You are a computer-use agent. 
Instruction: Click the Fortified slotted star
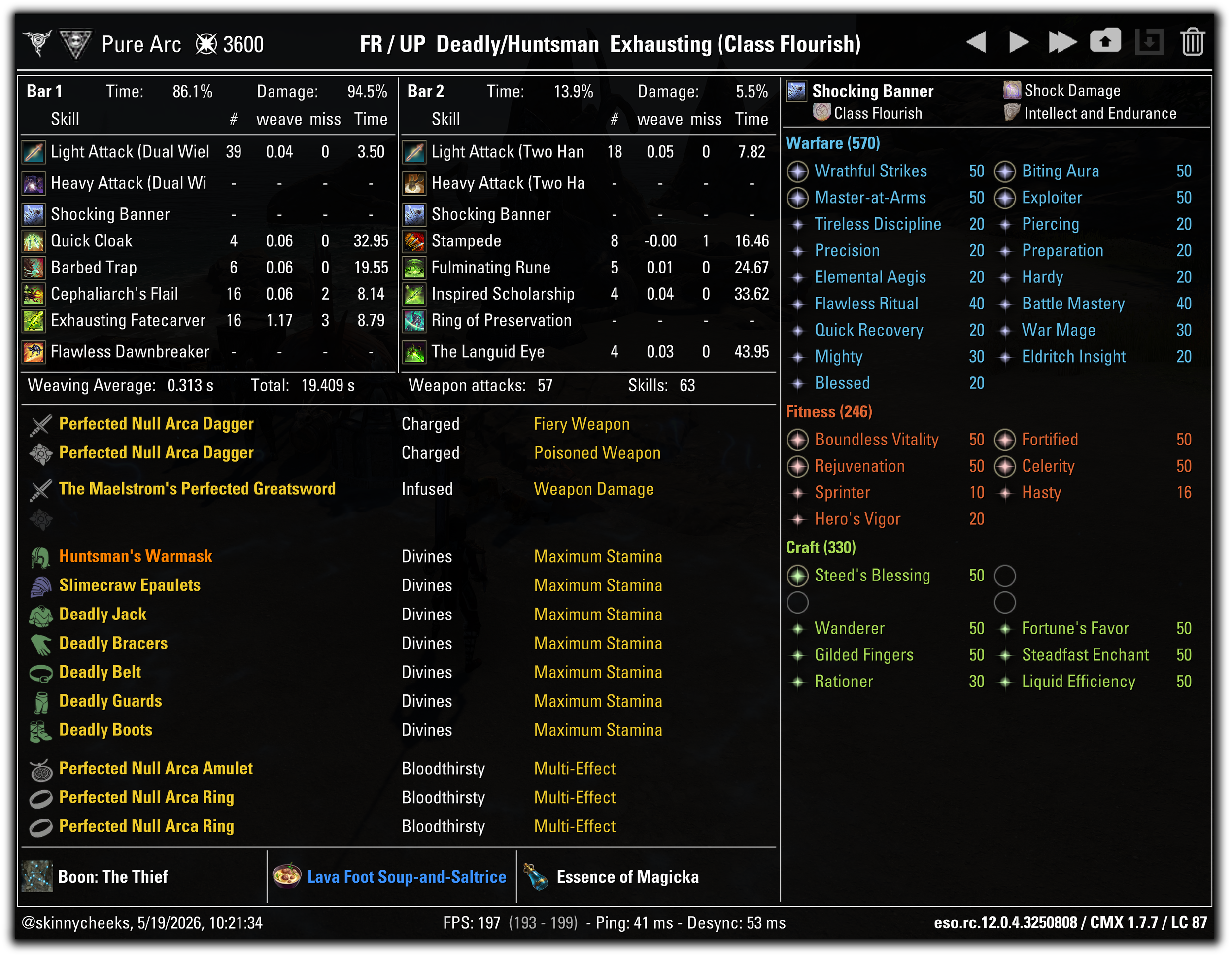[1005, 440]
